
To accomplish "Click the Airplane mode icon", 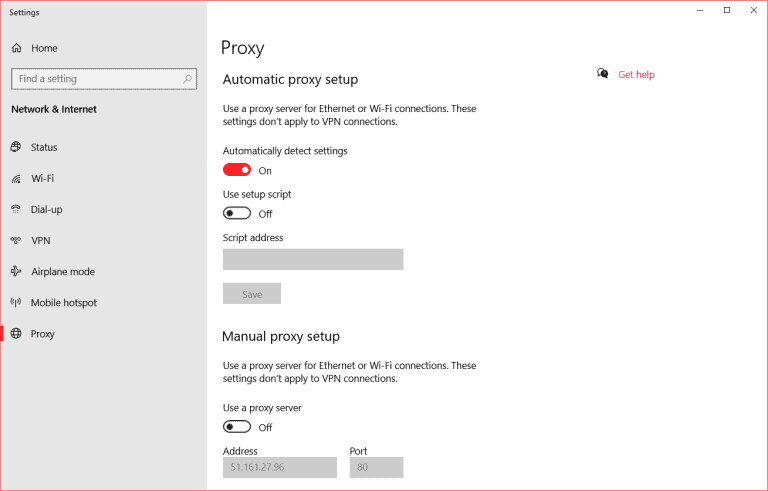I will coord(16,272).
